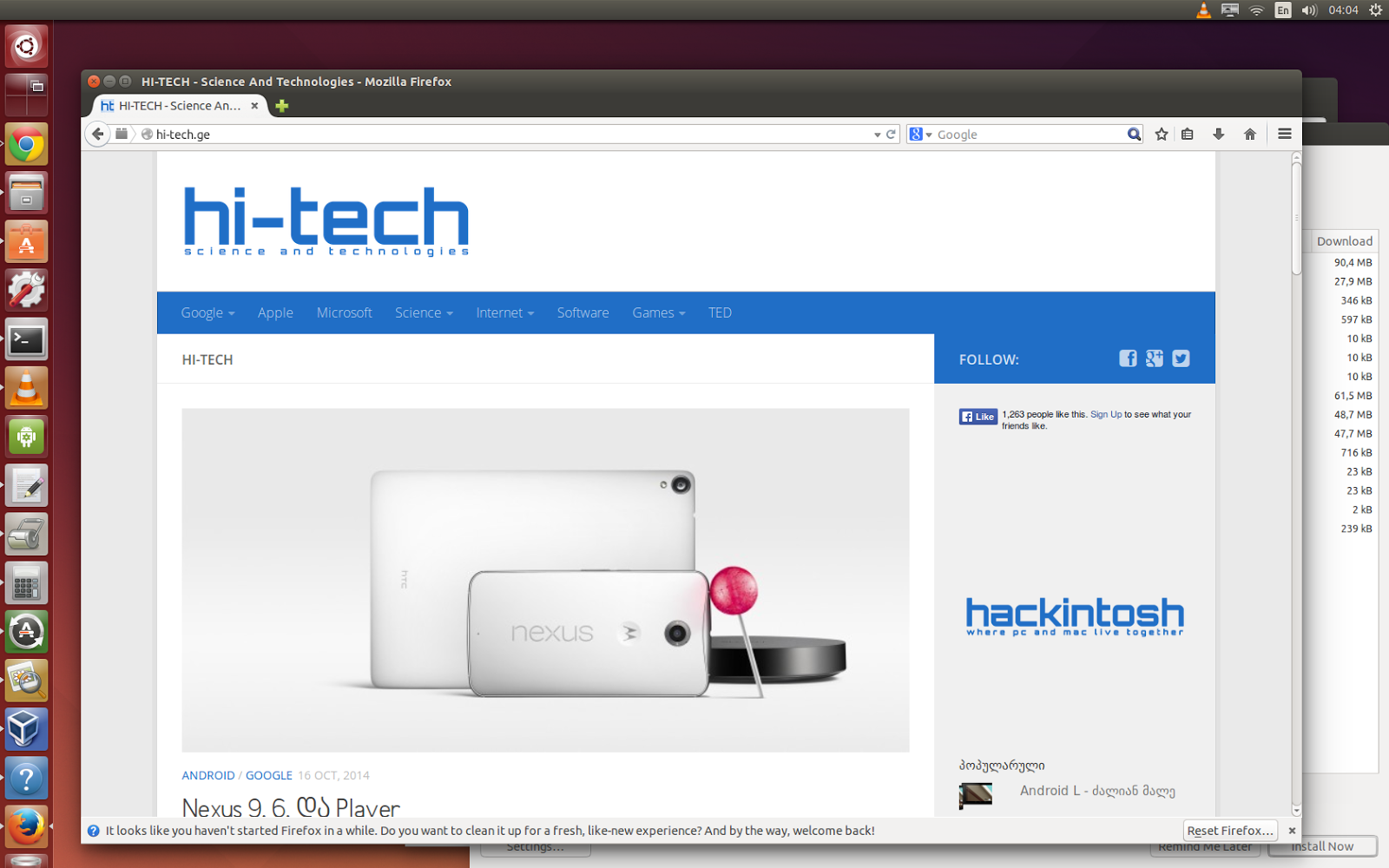Viewport: 1389px width, 868px height.
Task: Go to the Firefox home page icon
Action: coord(1250,135)
